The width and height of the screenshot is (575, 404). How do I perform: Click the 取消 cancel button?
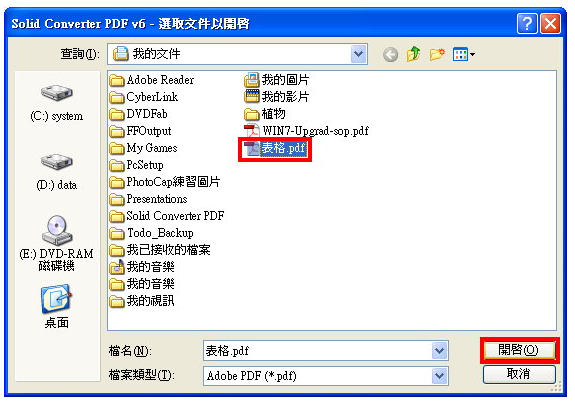[x=519, y=374]
